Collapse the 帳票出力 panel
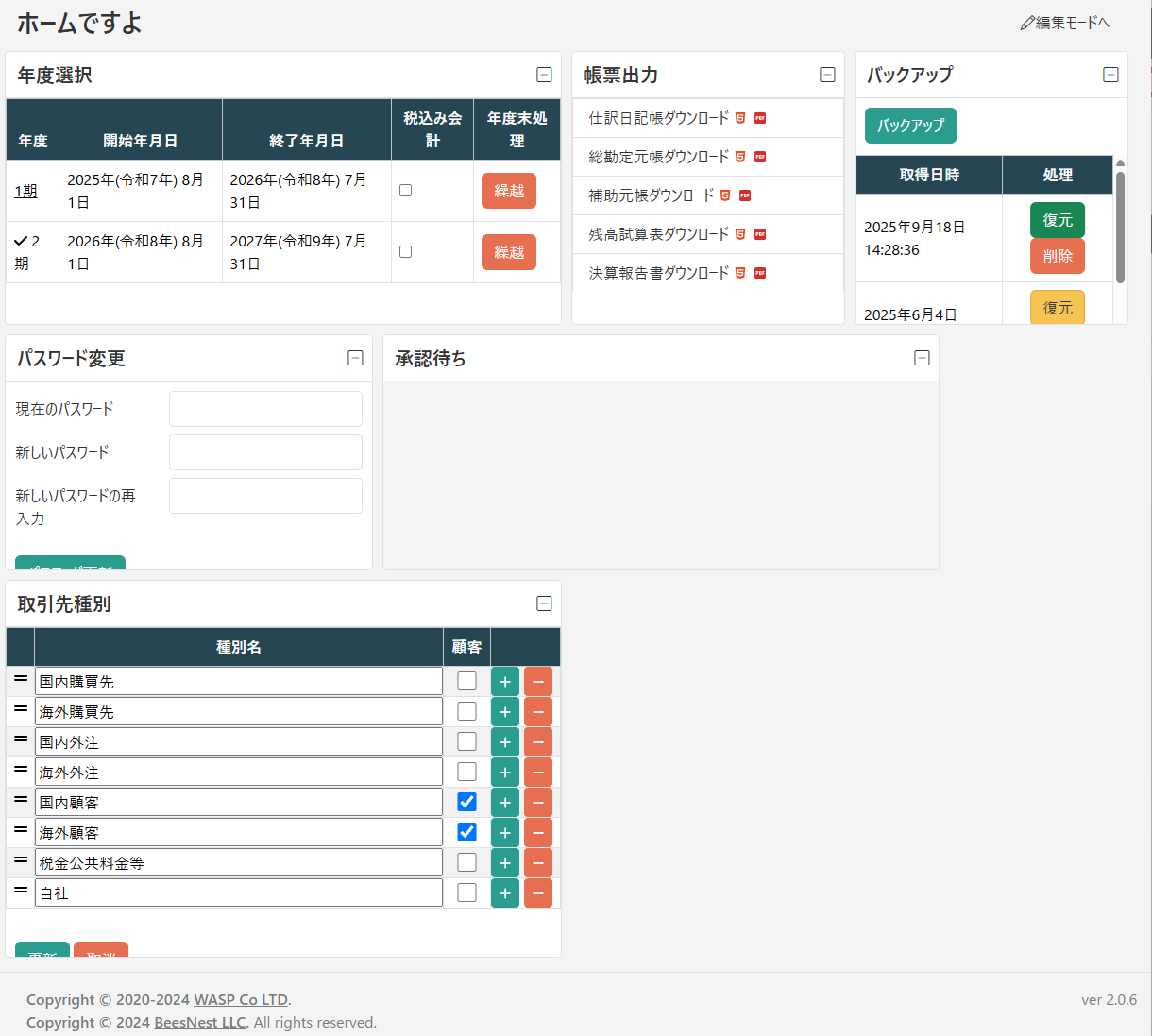Image resolution: width=1152 pixels, height=1036 pixels. 827,75
